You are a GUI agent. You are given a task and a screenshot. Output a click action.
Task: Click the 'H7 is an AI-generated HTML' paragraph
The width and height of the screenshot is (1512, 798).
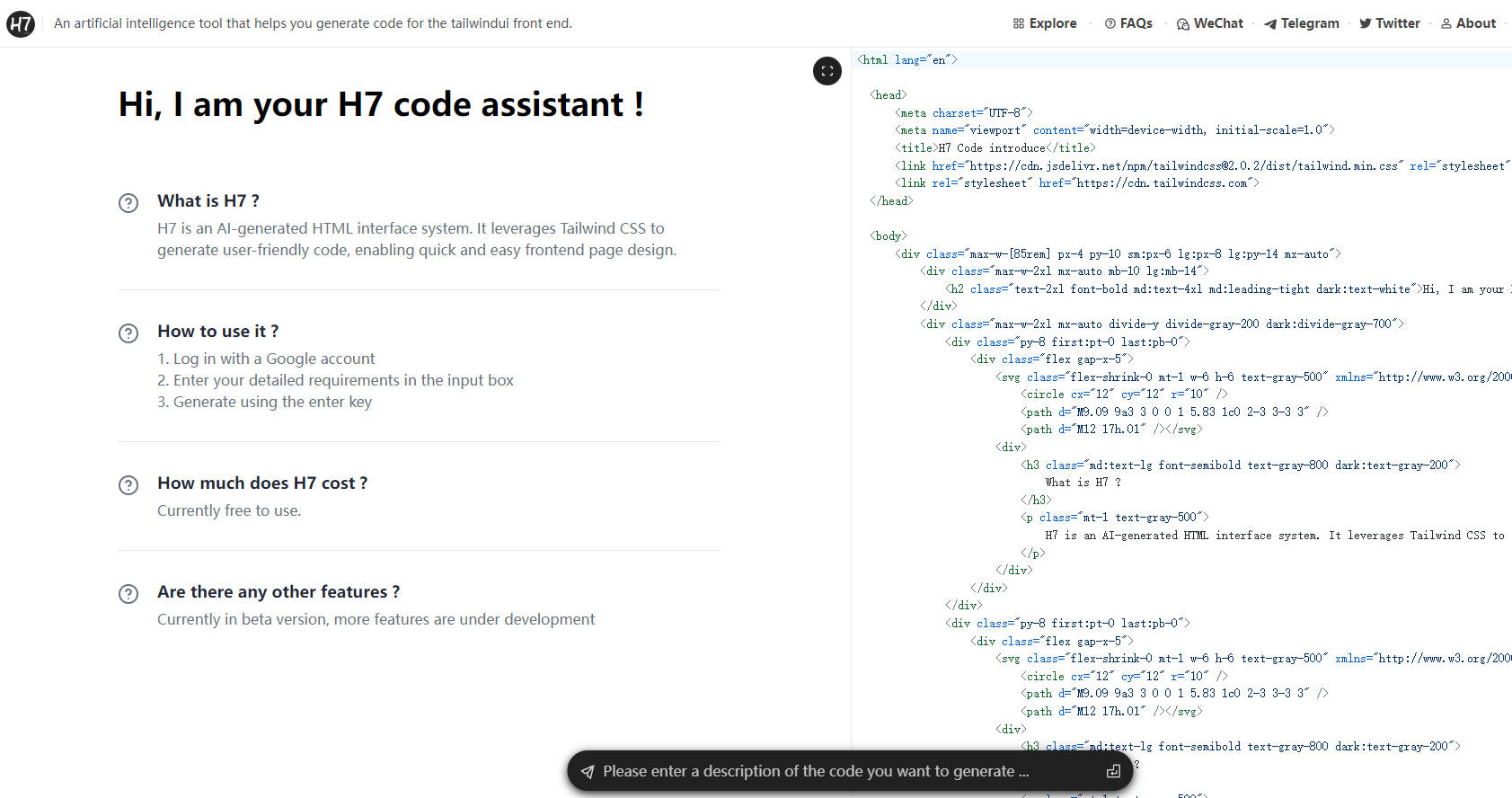point(417,239)
